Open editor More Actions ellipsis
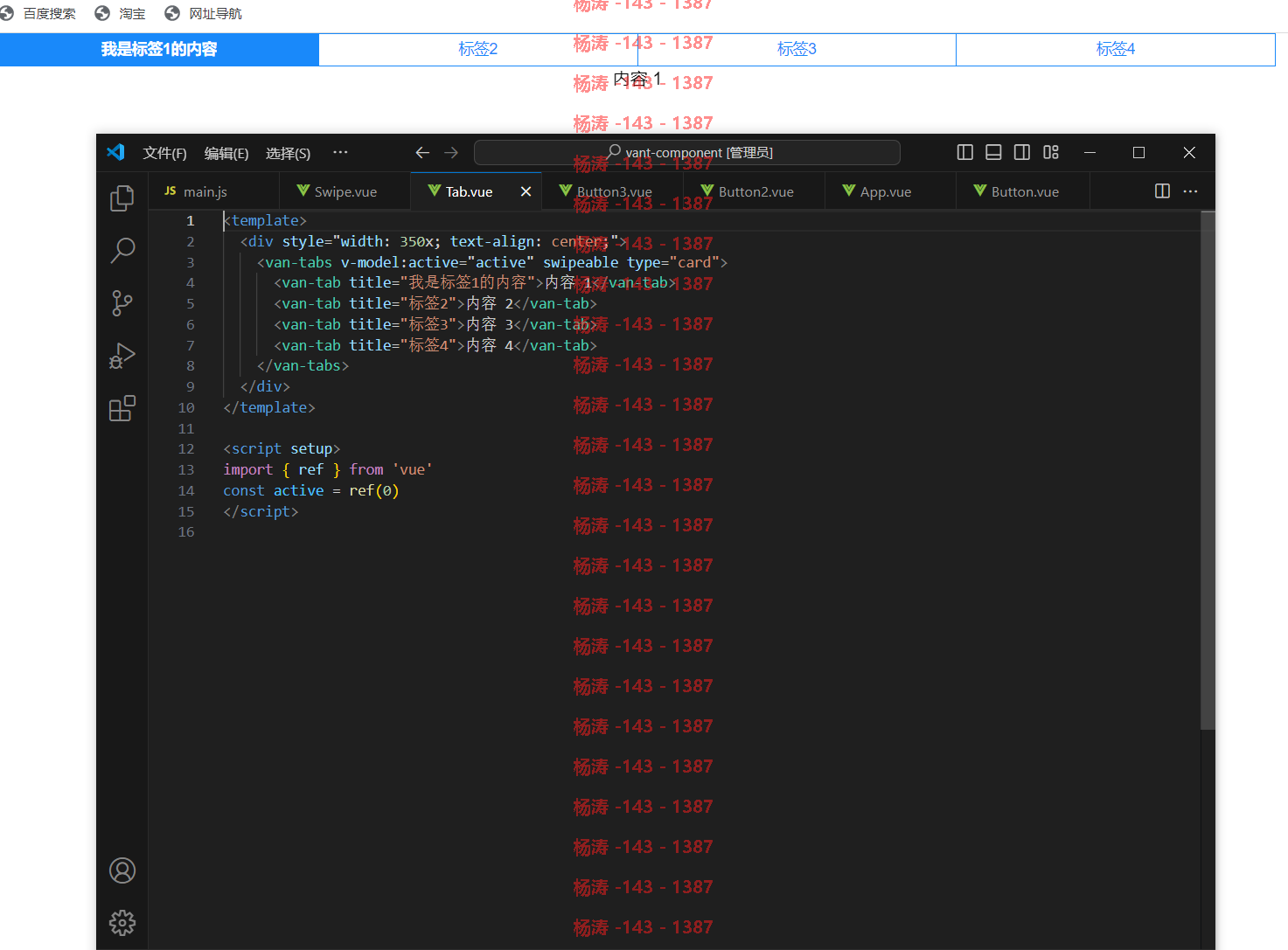The image size is (1288, 950). coord(1190,191)
